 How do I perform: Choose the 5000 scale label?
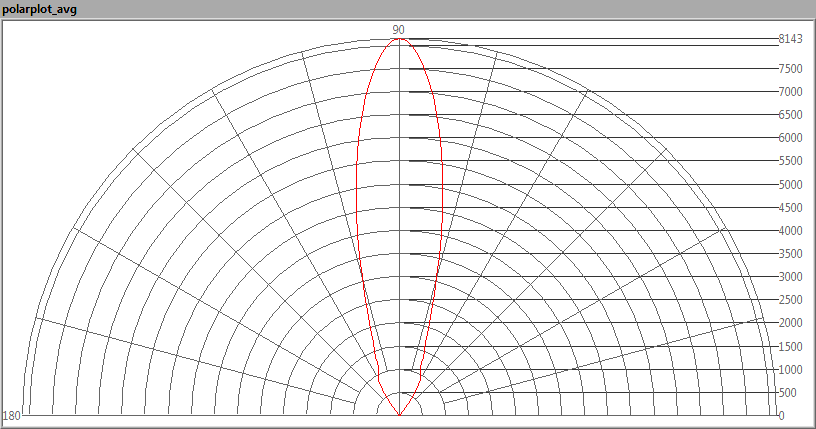point(790,185)
